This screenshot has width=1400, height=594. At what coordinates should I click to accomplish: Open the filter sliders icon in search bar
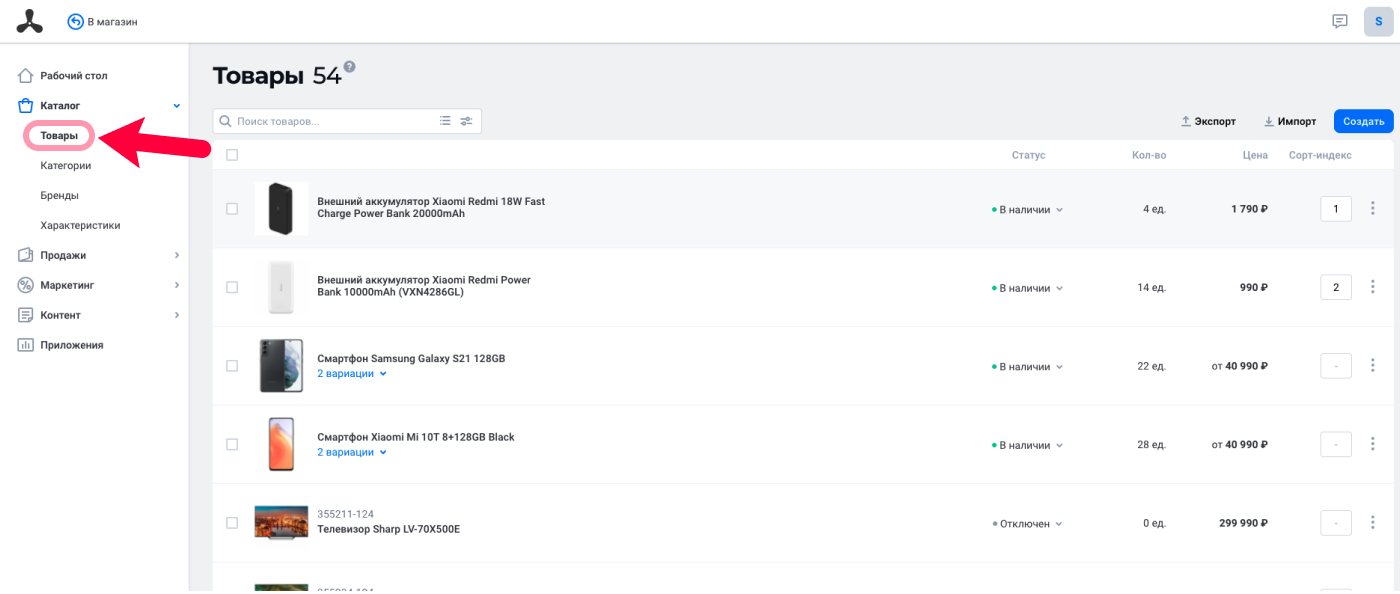click(x=466, y=121)
